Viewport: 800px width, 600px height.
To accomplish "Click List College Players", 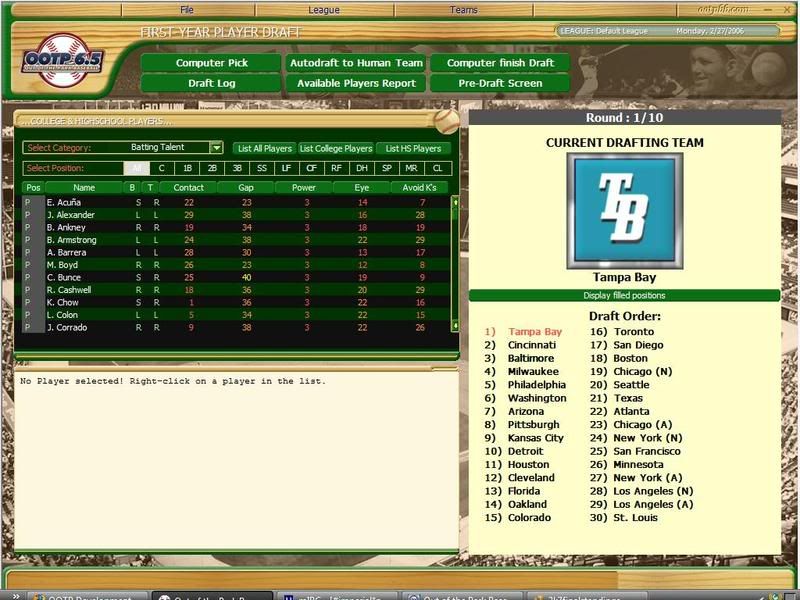I will click(336, 148).
